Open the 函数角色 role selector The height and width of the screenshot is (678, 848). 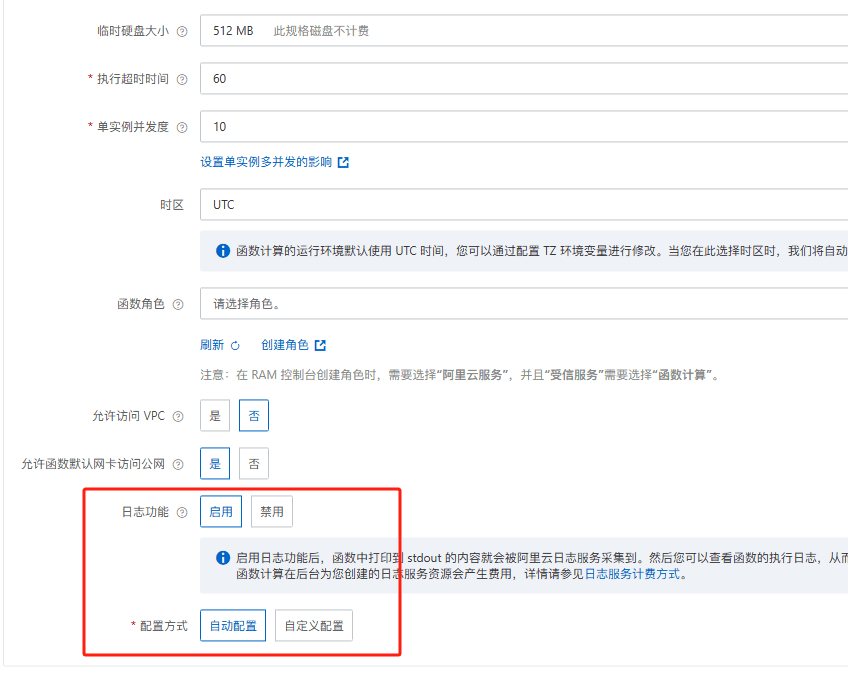pos(524,303)
